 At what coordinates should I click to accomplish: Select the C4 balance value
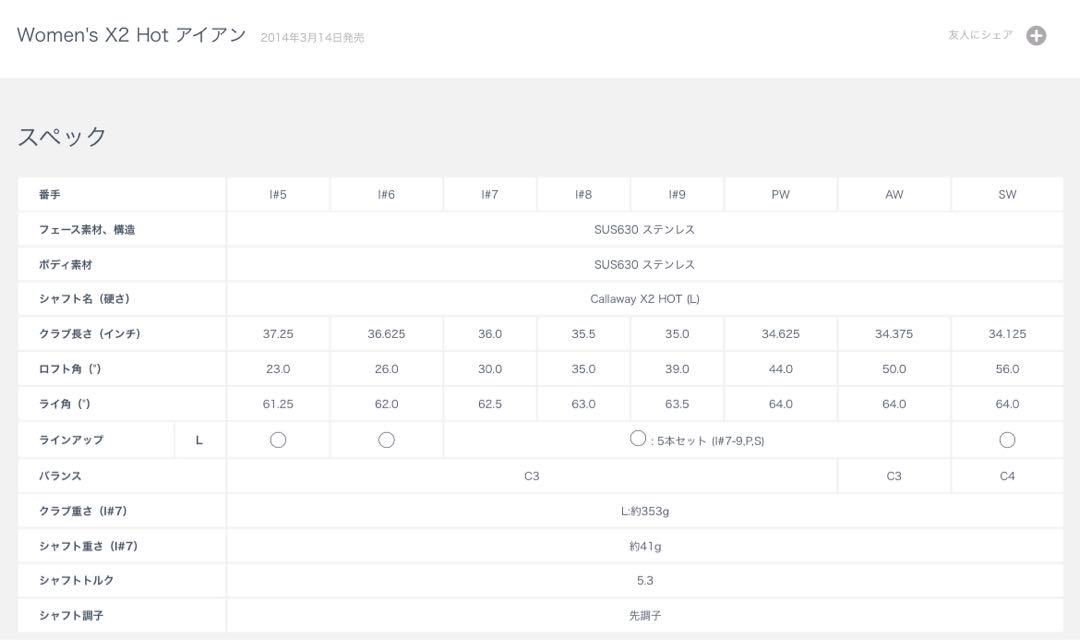tap(1007, 476)
